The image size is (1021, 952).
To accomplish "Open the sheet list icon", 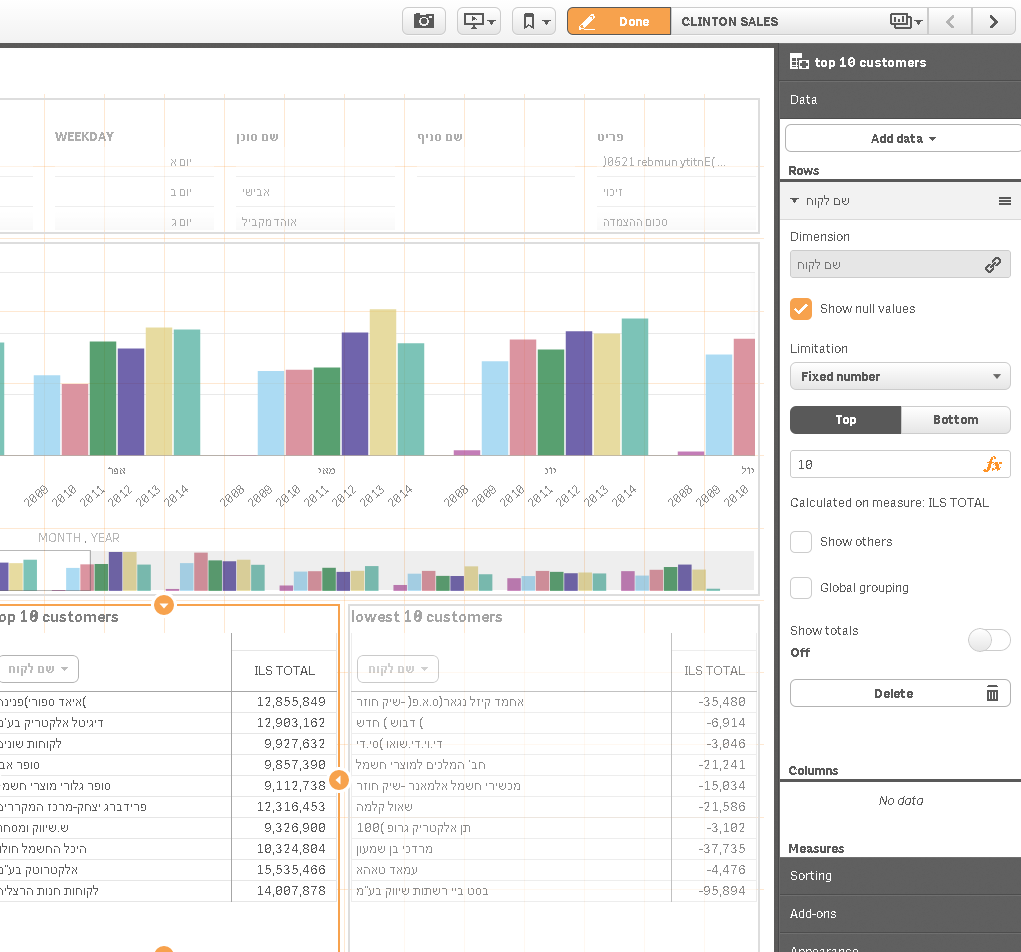I will tap(906, 21).
